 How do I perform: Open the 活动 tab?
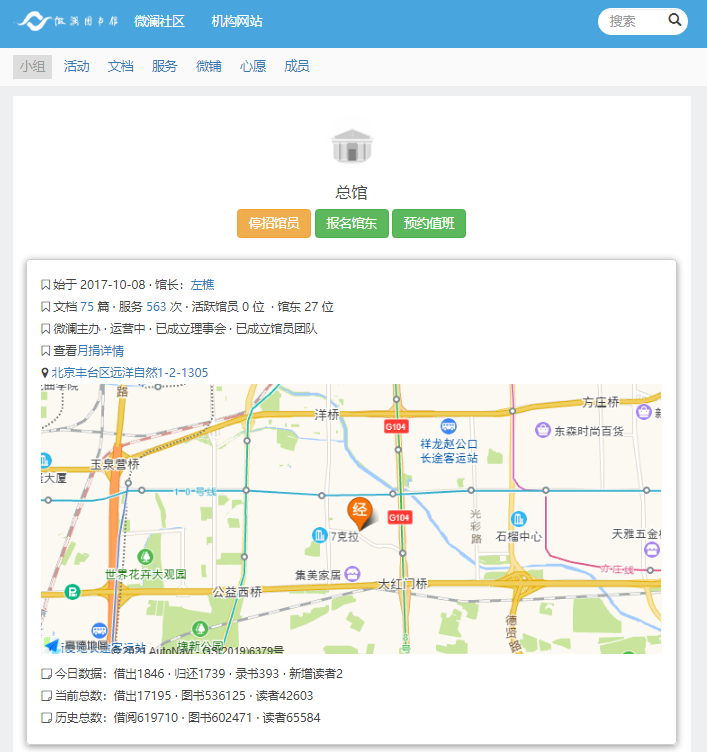click(x=77, y=66)
